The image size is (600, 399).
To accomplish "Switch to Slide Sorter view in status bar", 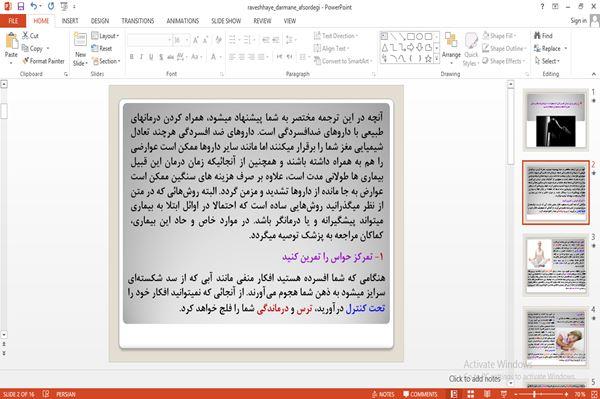I will 470,394.
